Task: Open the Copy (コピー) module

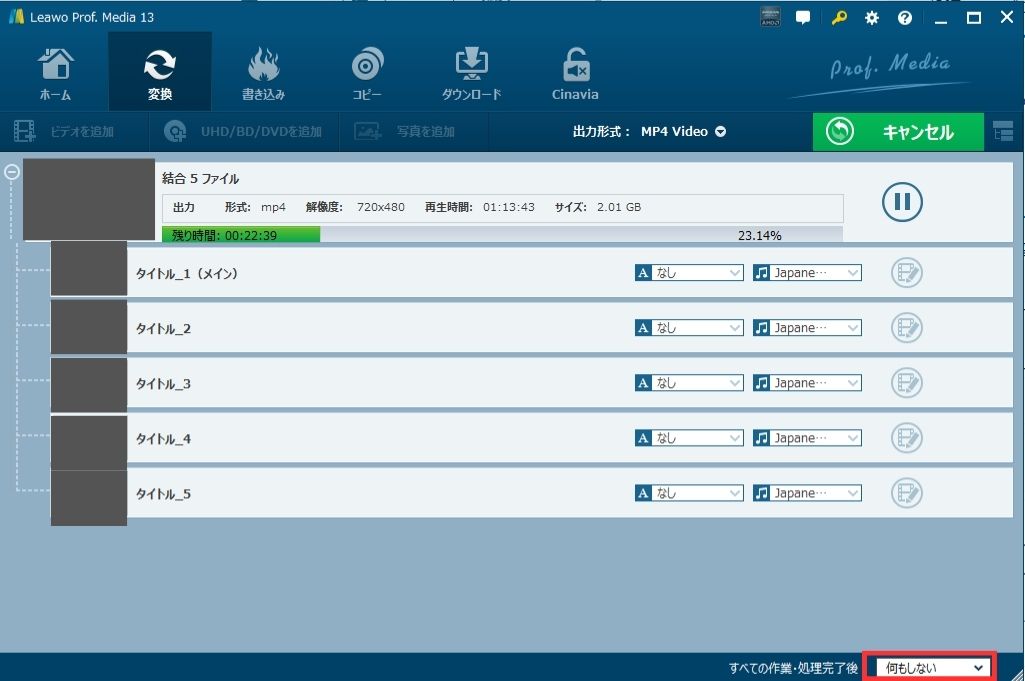Action: tap(366, 72)
